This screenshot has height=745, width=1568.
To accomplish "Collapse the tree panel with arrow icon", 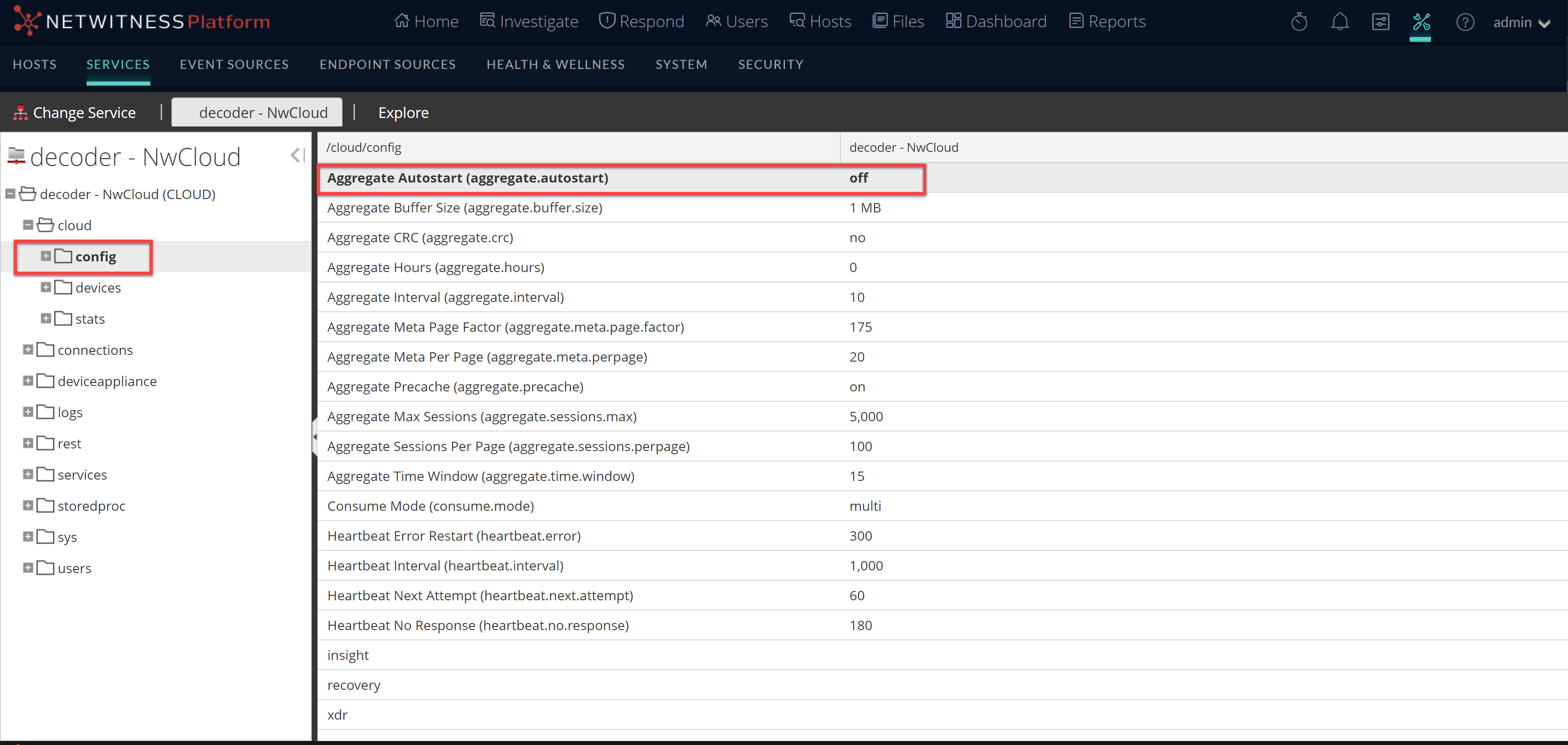I will (297, 156).
